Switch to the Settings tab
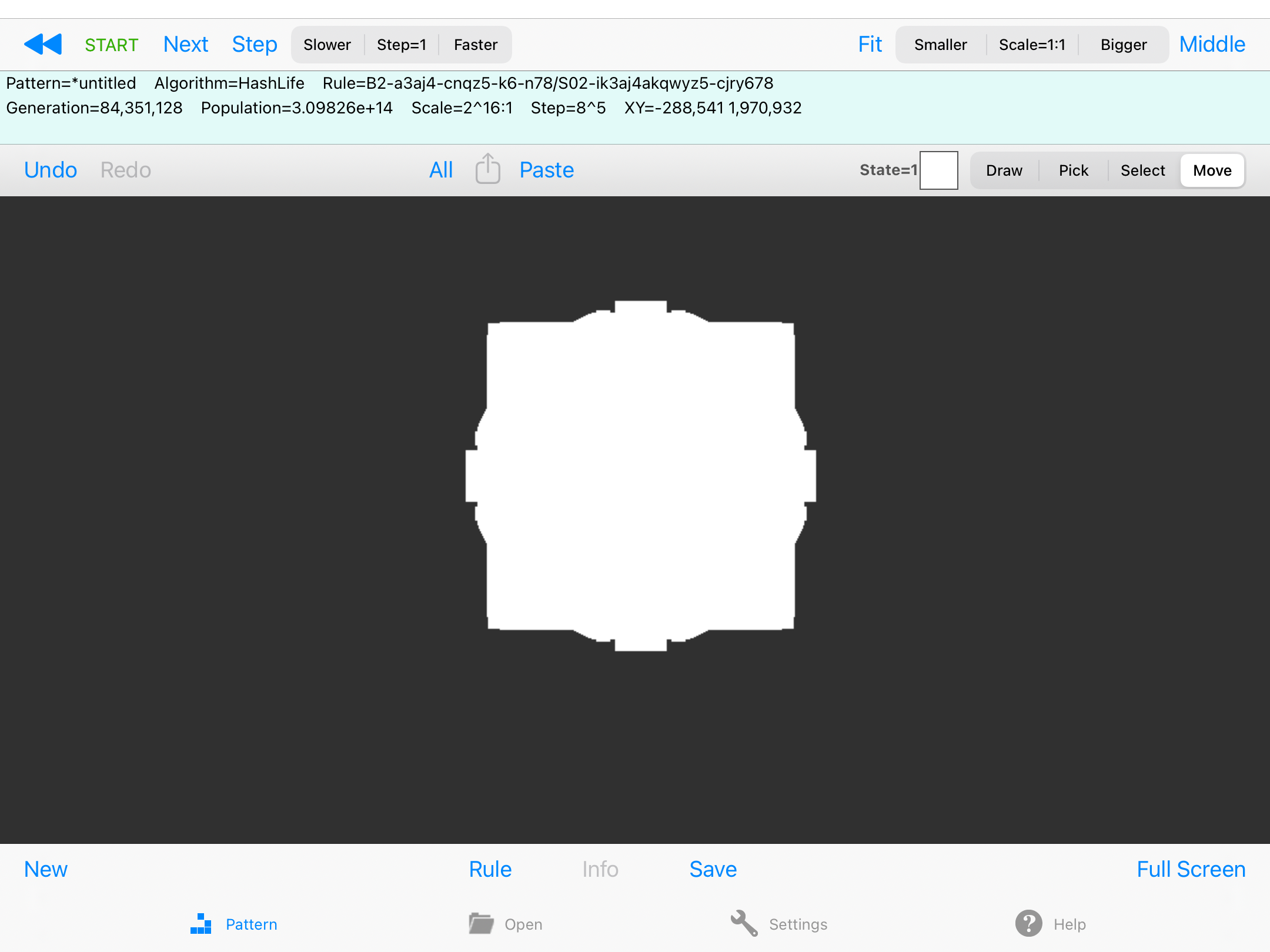 (x=778, y=924)
